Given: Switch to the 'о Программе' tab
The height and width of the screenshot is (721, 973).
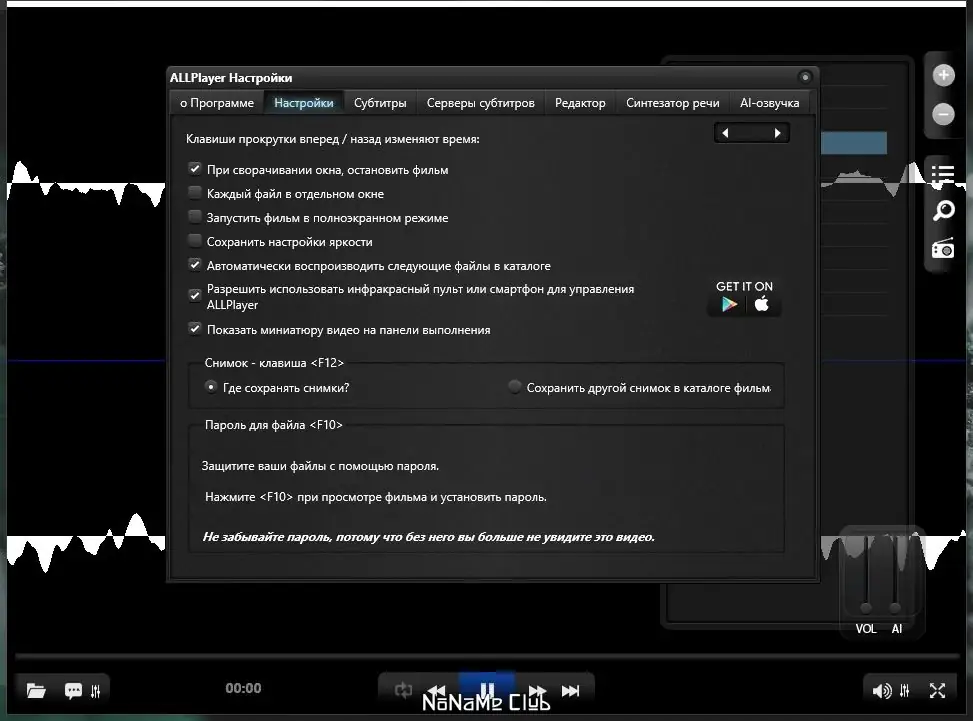Looking at the screenshot, I should point(217,103).
